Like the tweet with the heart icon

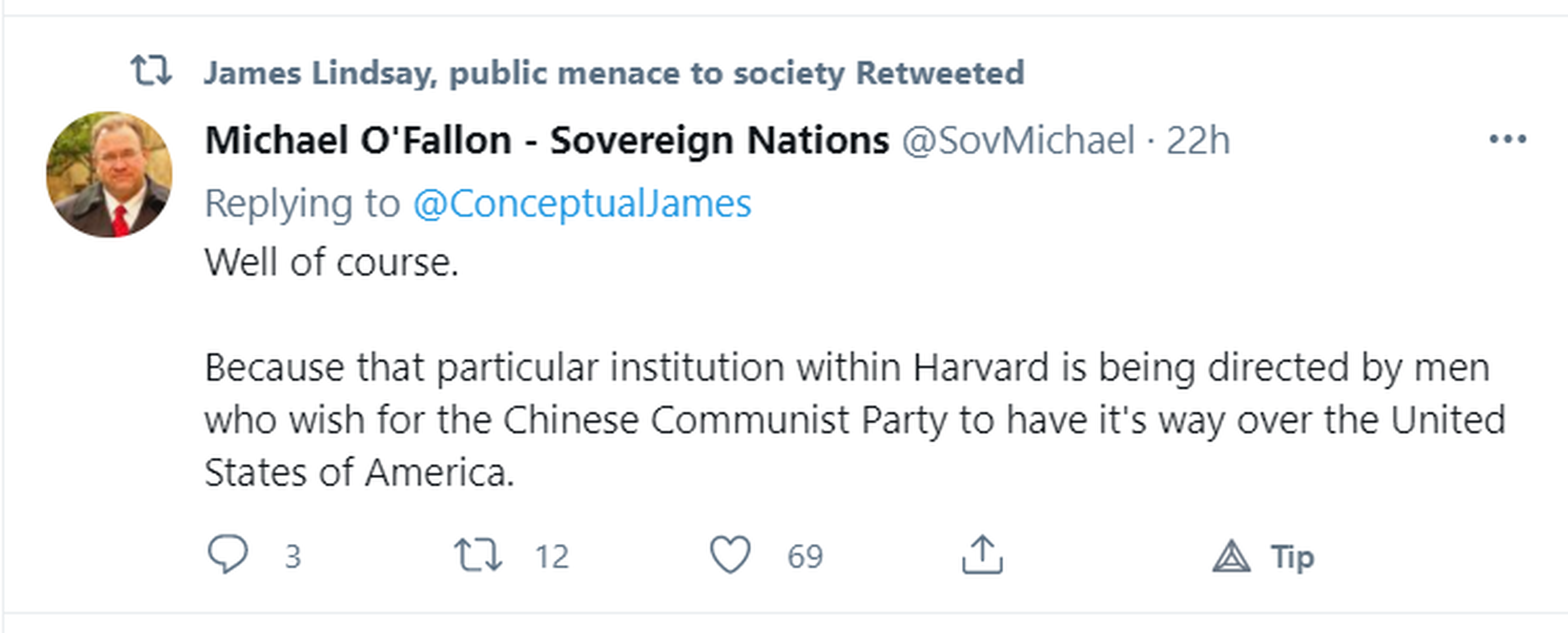coord(730,554)
